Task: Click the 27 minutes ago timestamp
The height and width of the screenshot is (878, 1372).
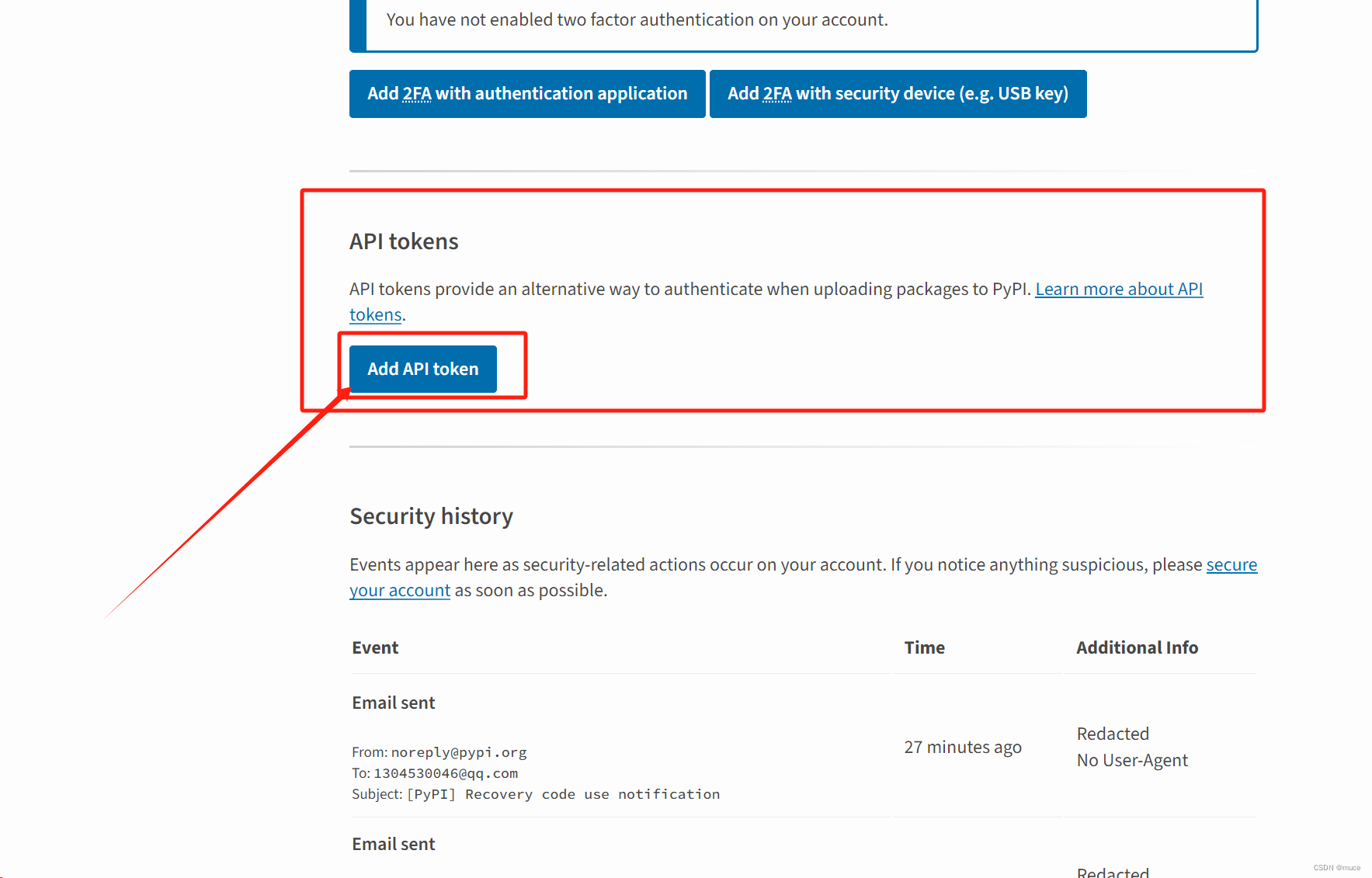Action: 963,748
